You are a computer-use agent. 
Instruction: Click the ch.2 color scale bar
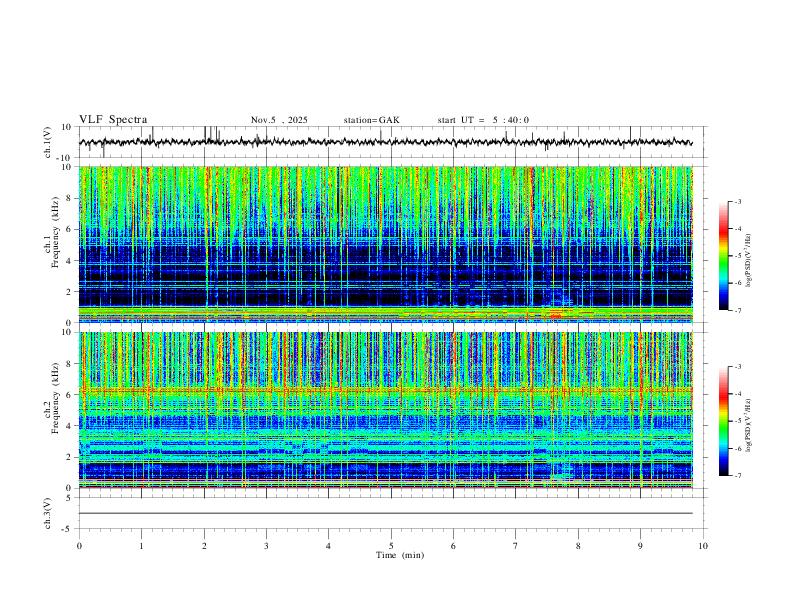click(723, 421)
